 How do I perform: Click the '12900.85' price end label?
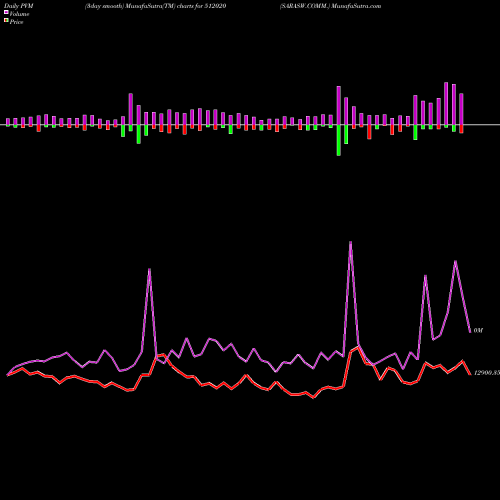(x=487, y=373)
